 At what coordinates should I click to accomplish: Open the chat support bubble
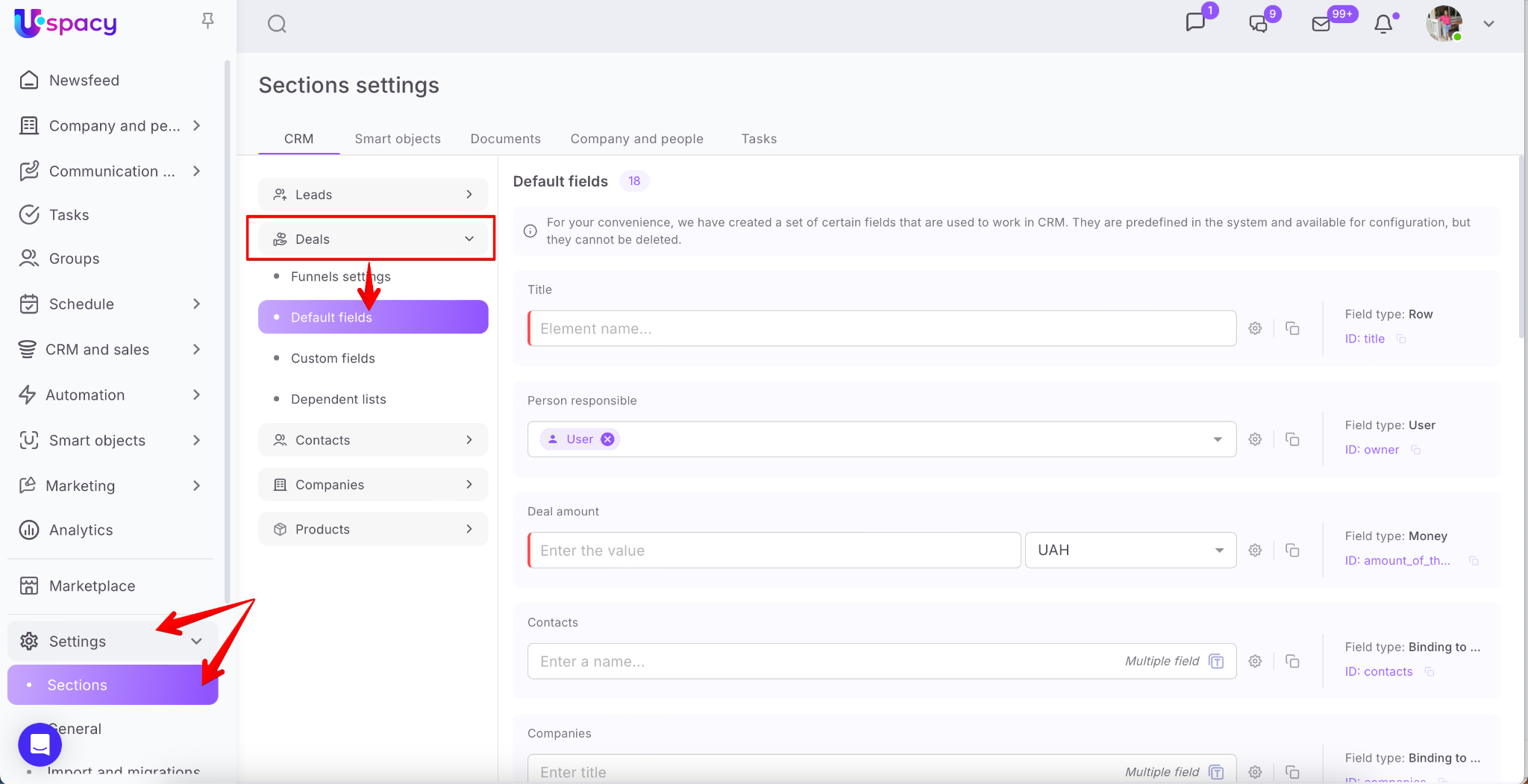tap(40, 744)
